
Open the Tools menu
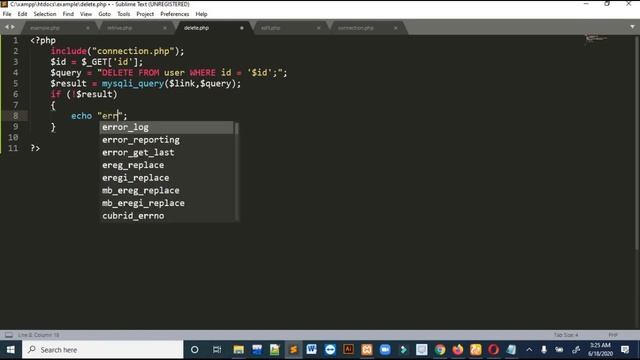[123, 14]
